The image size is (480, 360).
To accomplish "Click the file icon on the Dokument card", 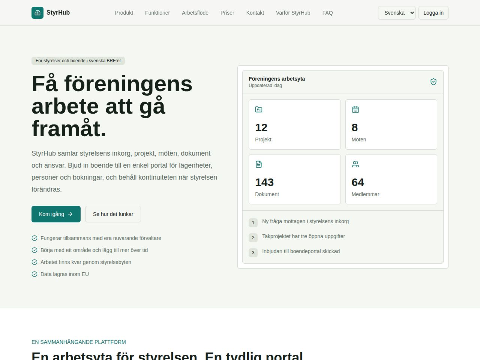I will point(258,164).
